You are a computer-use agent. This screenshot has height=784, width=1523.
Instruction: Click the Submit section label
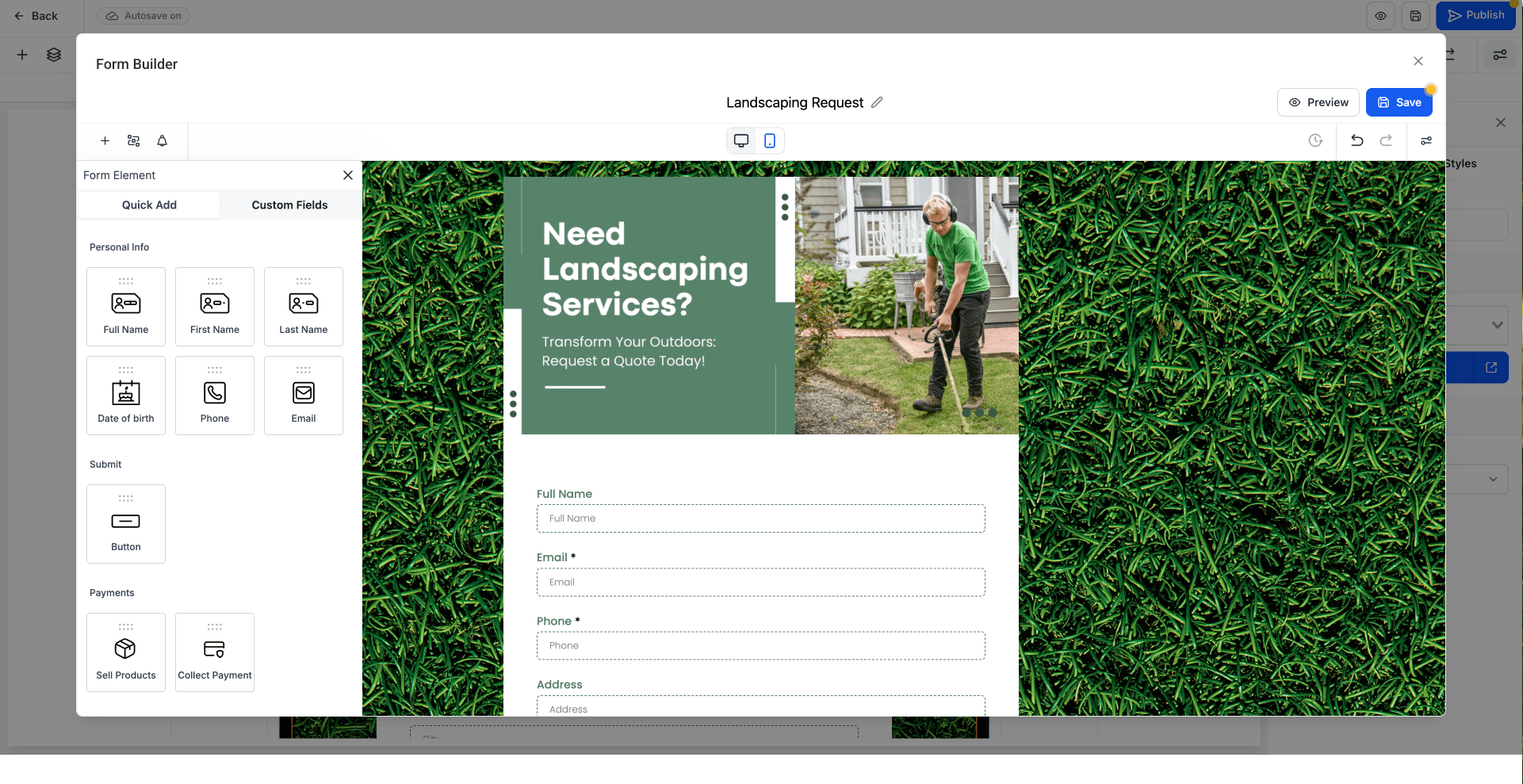coord(105,465)
